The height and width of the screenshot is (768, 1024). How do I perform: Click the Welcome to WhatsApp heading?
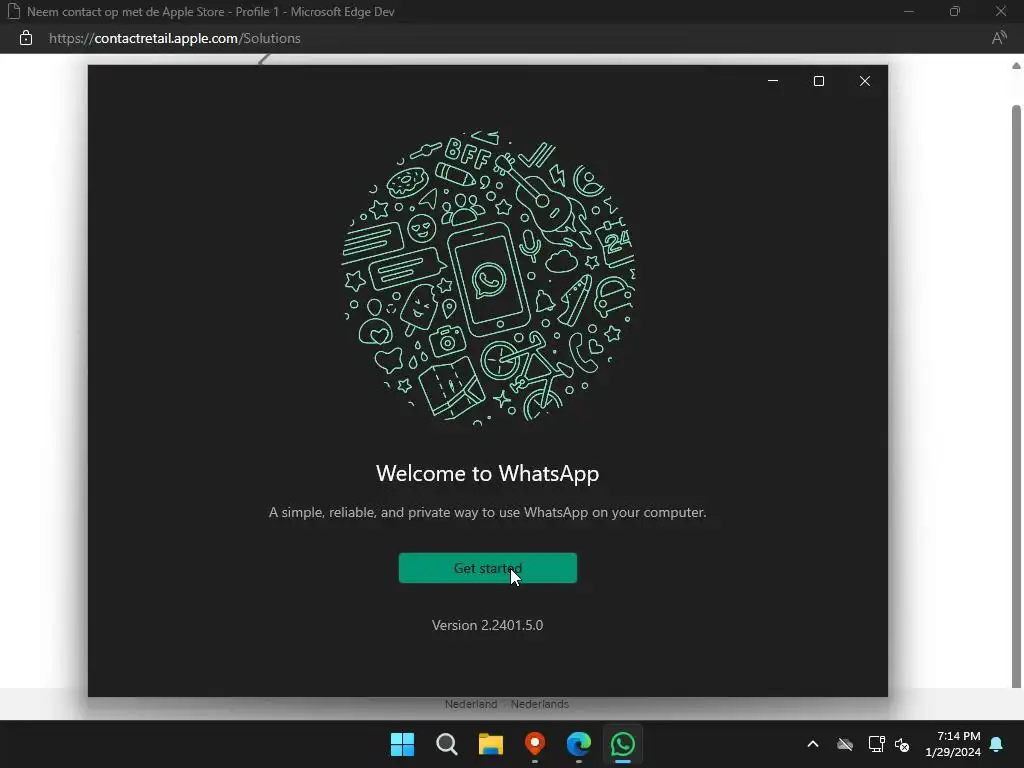point(487,473)
